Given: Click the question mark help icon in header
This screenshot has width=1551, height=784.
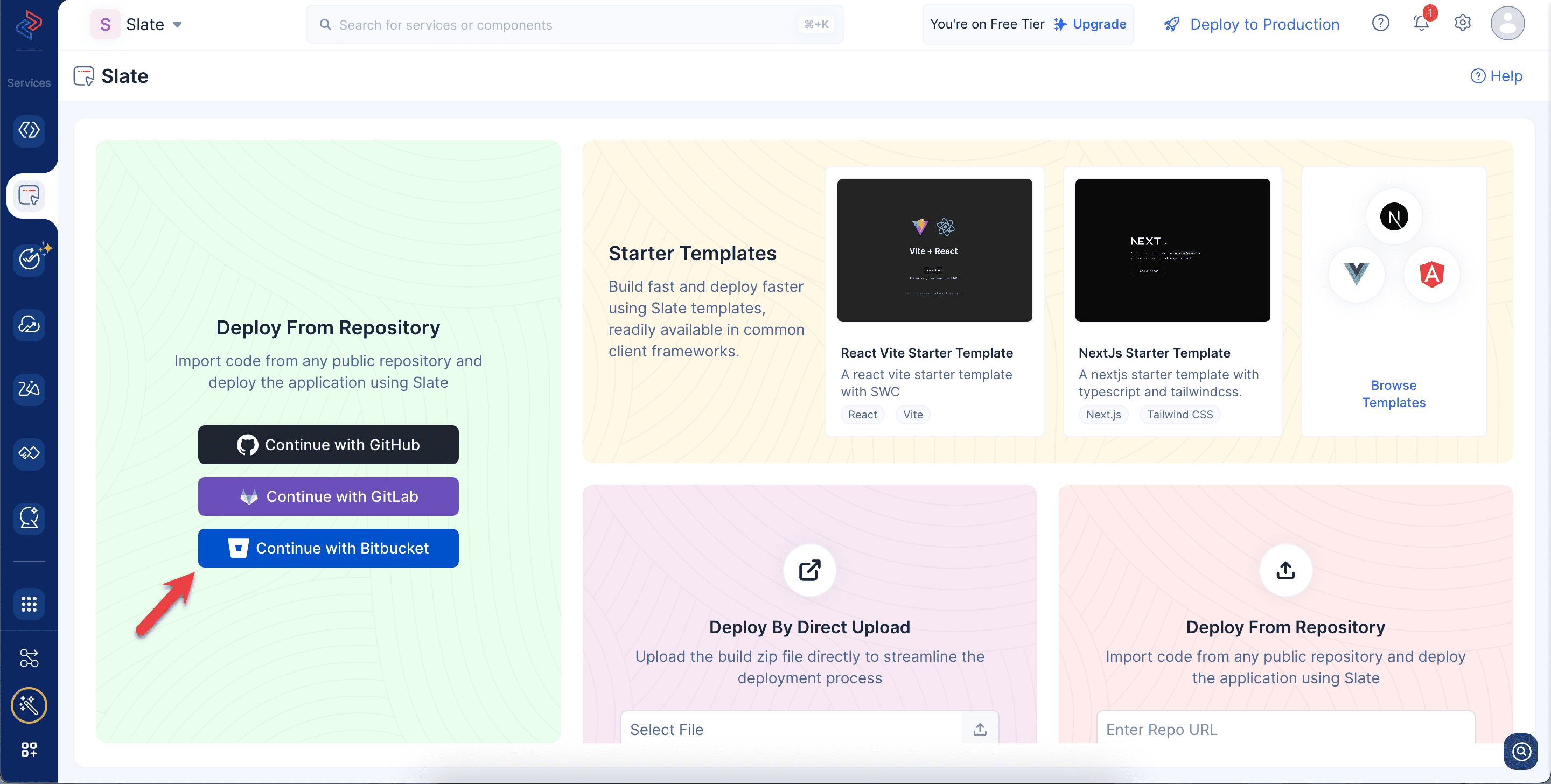Looking at the screenshot, I should click(1380, 24).
